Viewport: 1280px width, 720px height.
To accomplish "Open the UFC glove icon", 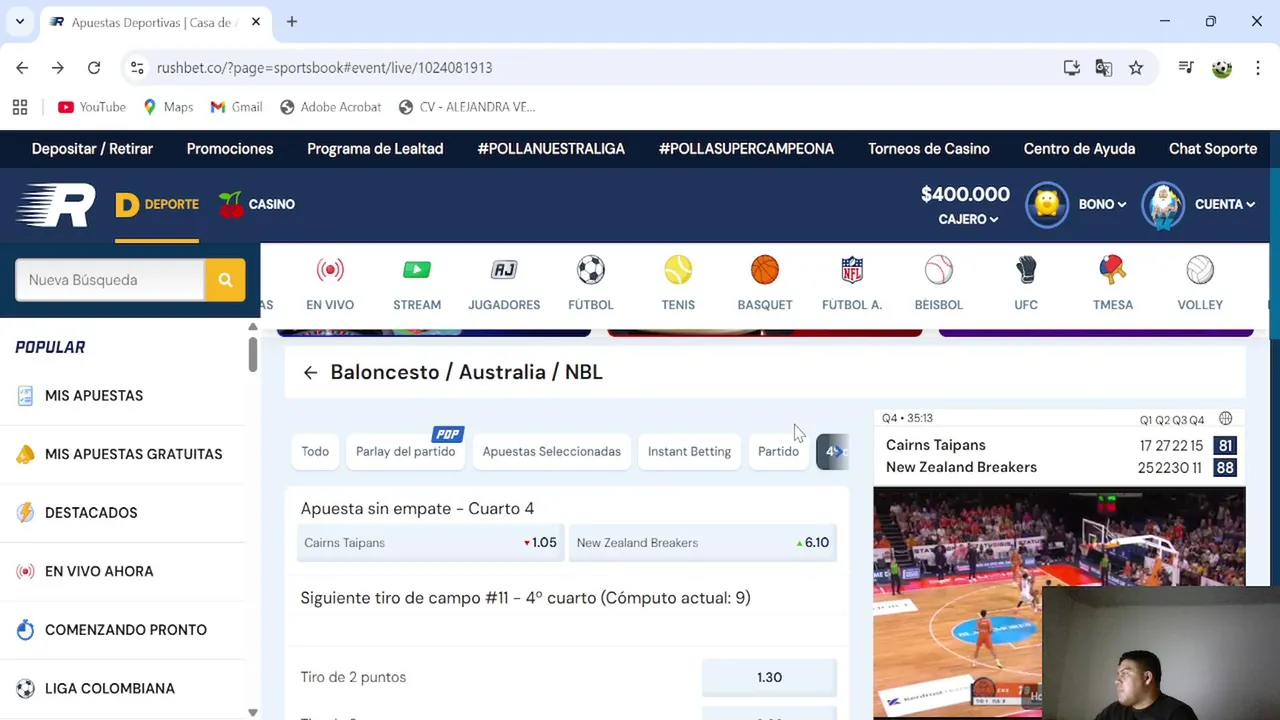I will tap(1026, 270).
